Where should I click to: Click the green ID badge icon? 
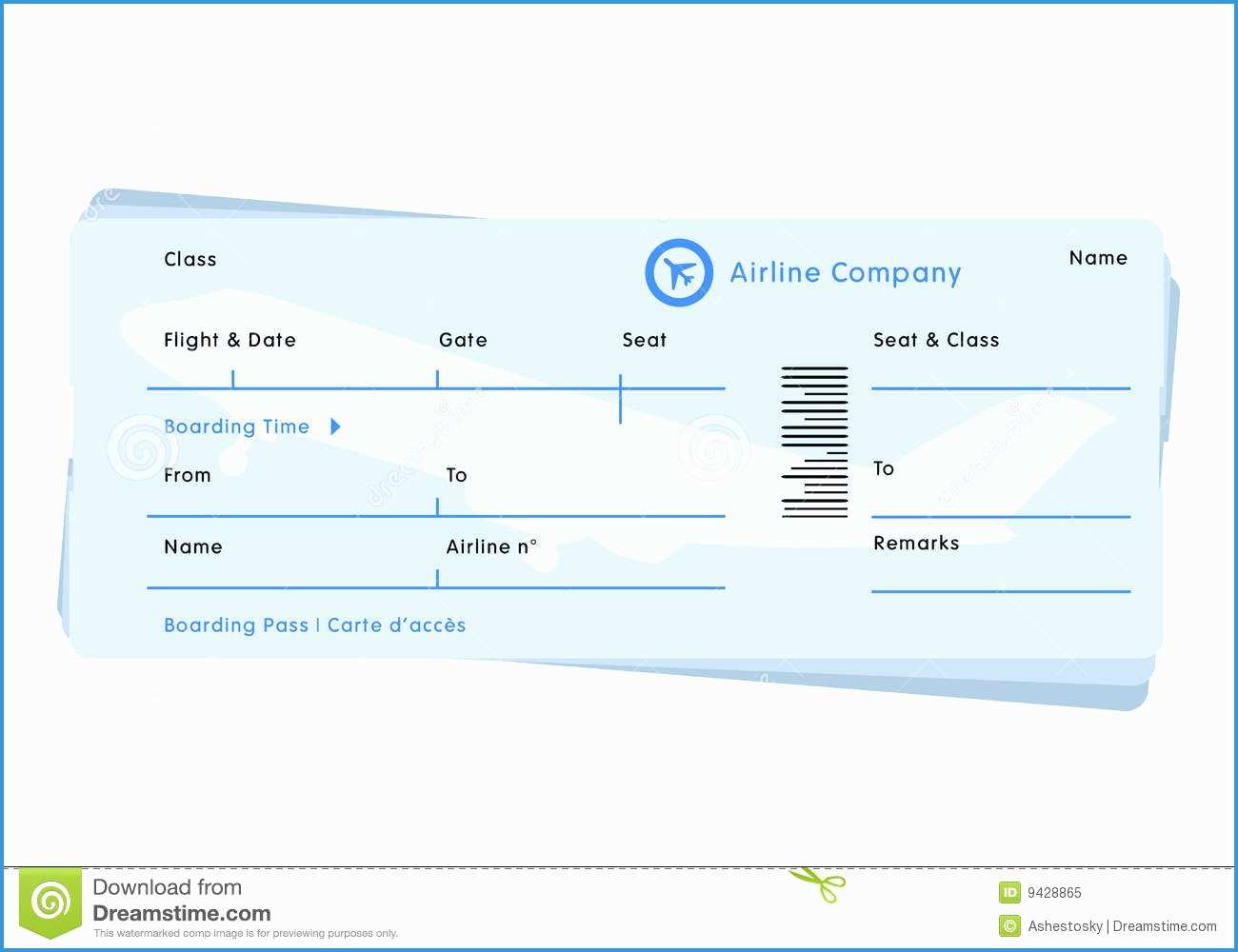[1008, 892]
